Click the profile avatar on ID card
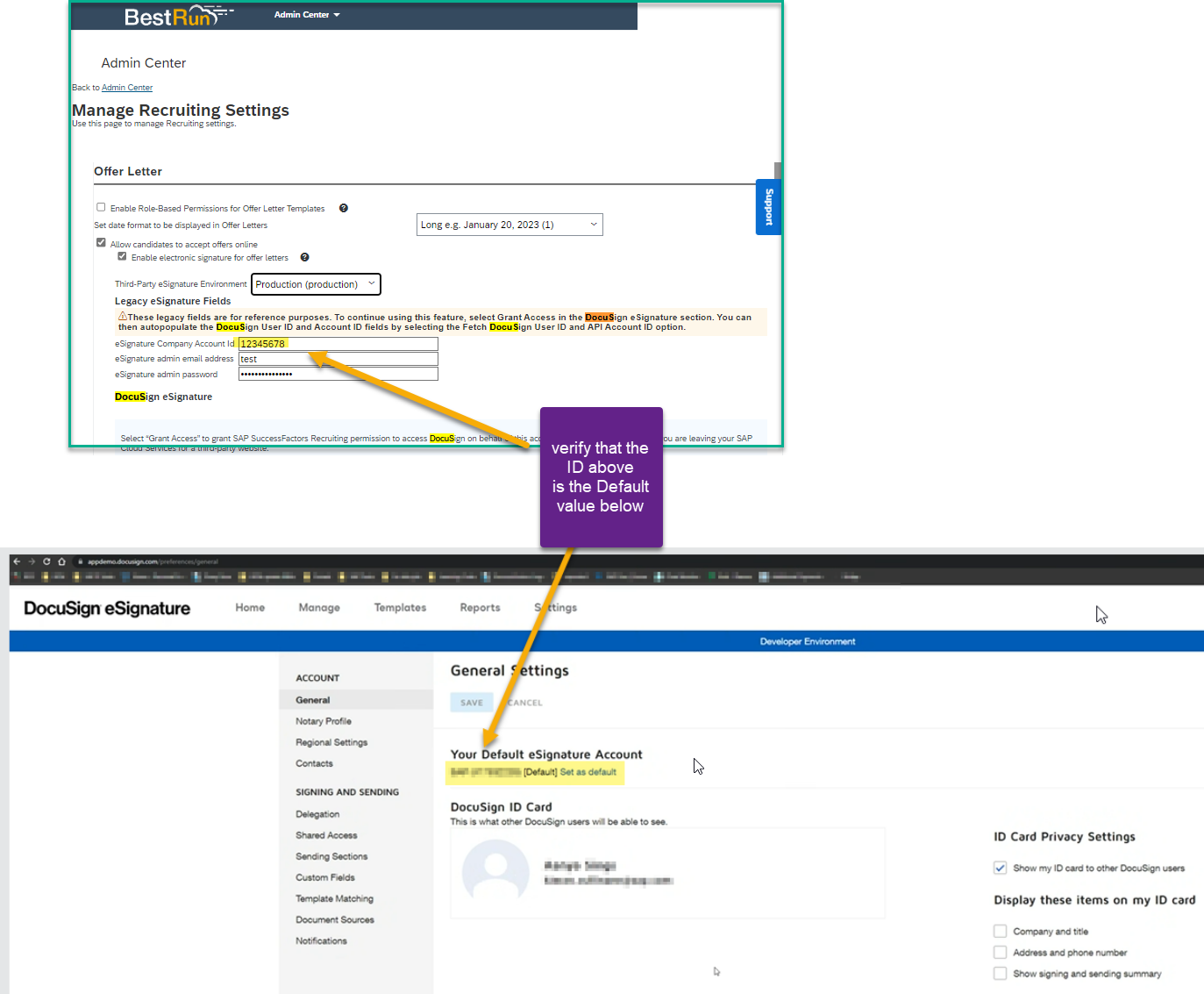The image size is (1204, 994). [495, 872]
